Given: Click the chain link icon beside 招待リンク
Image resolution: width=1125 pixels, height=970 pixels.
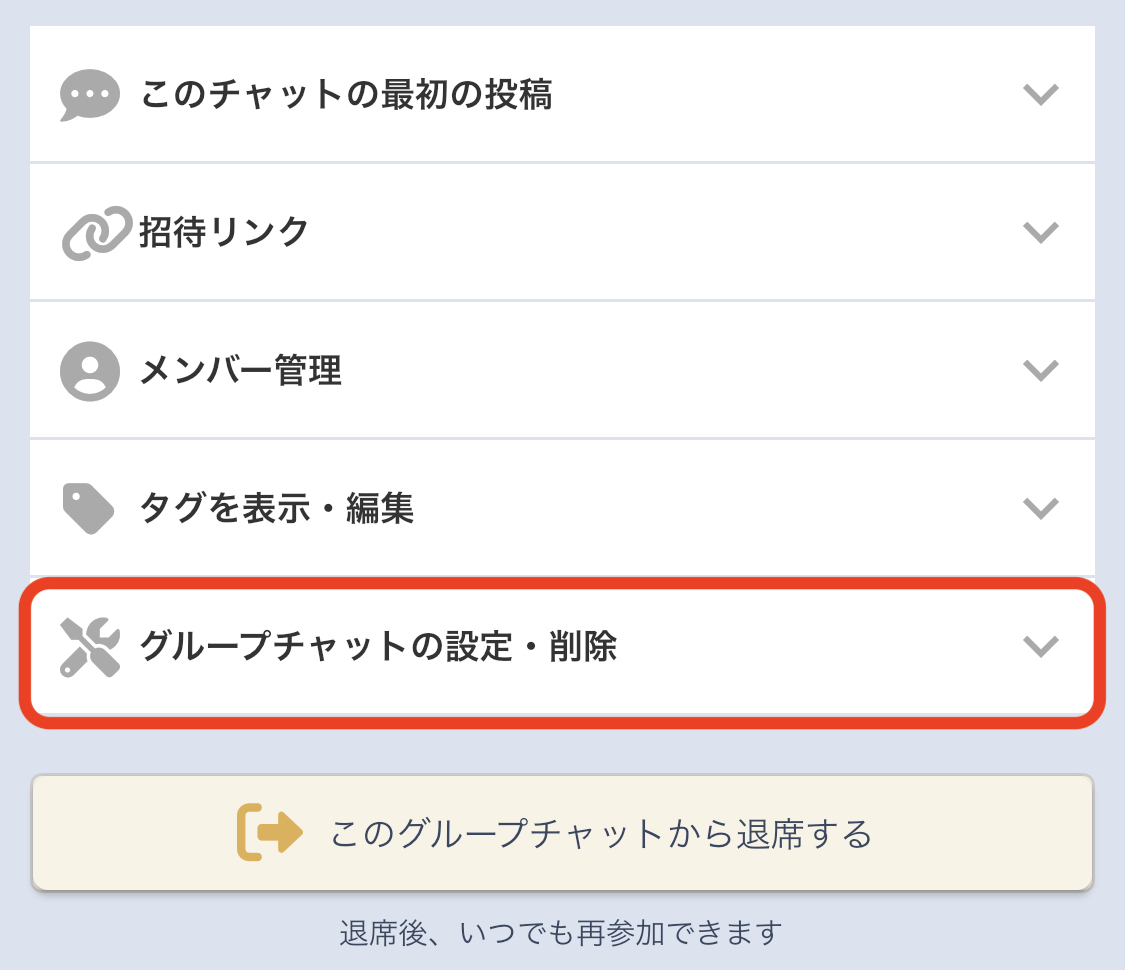Looking at the screenshot, I should [x=96, y=232].
